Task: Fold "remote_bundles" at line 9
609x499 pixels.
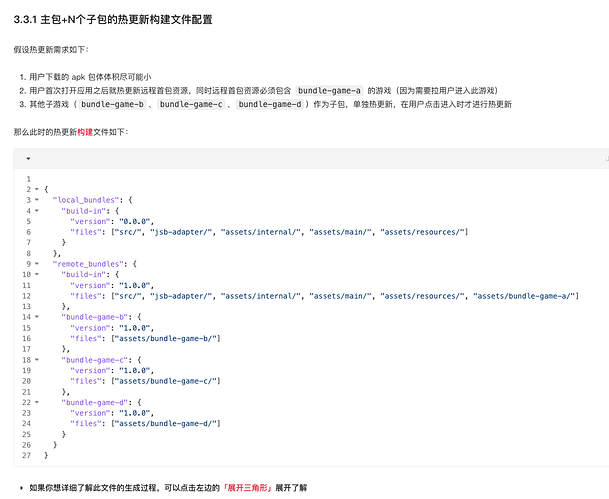Action: (37, 264)
